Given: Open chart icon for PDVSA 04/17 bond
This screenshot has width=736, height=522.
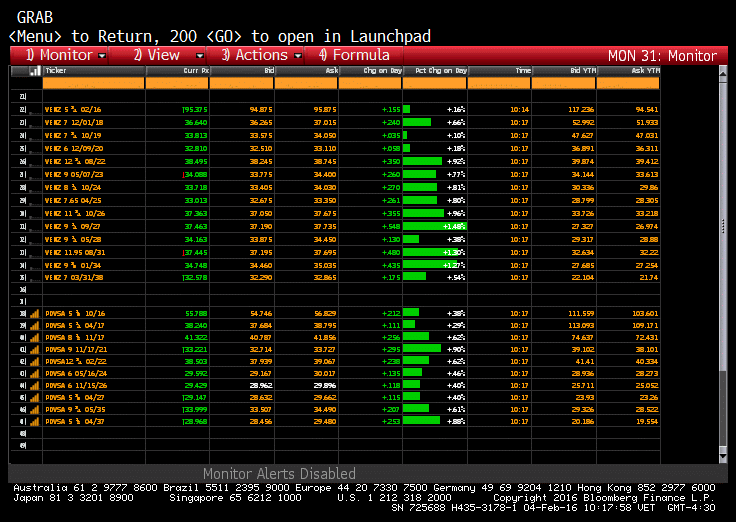Looking at the screenshot, I should tap(35, 325).
